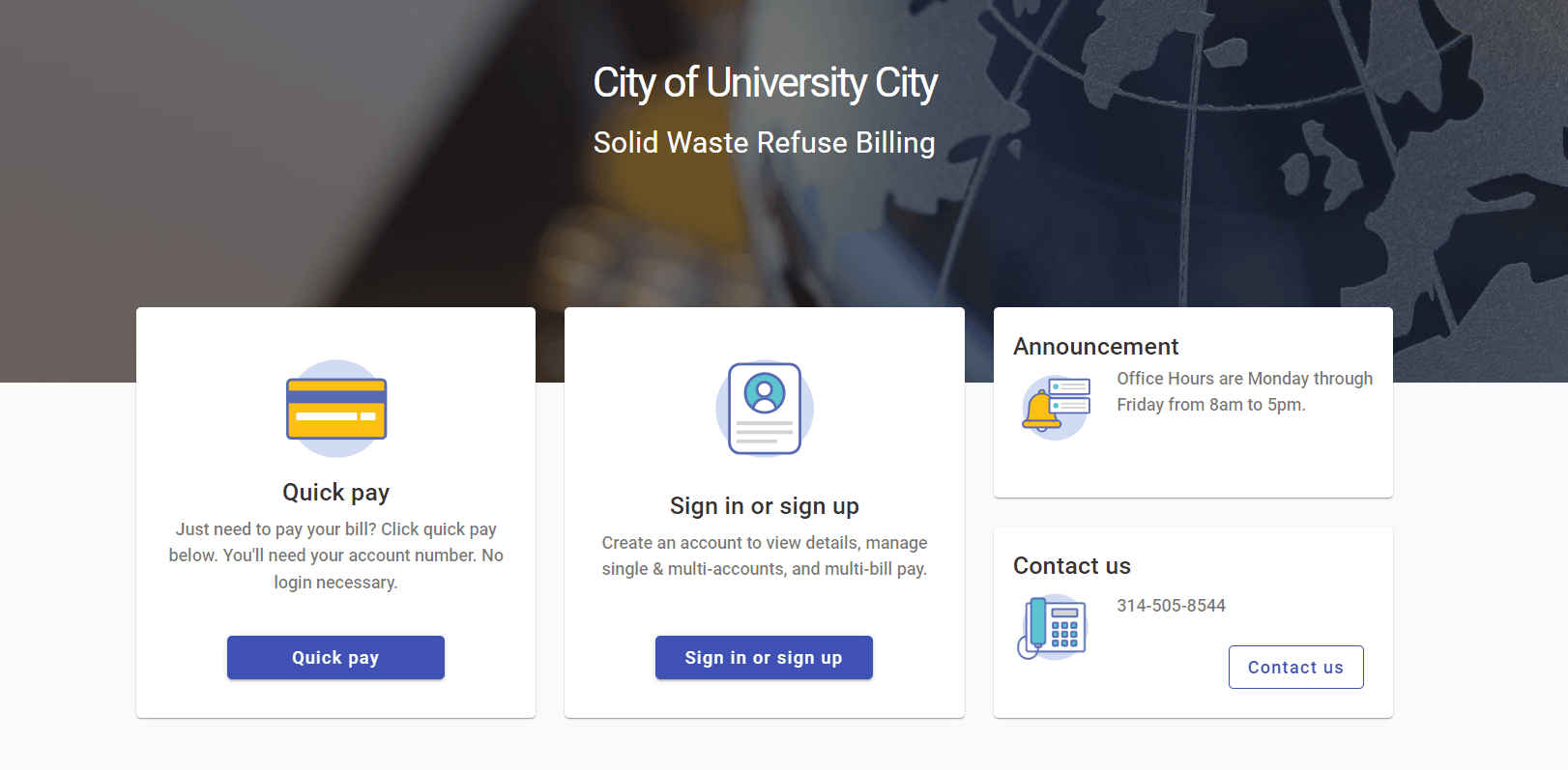This screenshot has width=1568, height=770.
Task: Click the keypad on the telephone icon
Action: click(1065, 633)
